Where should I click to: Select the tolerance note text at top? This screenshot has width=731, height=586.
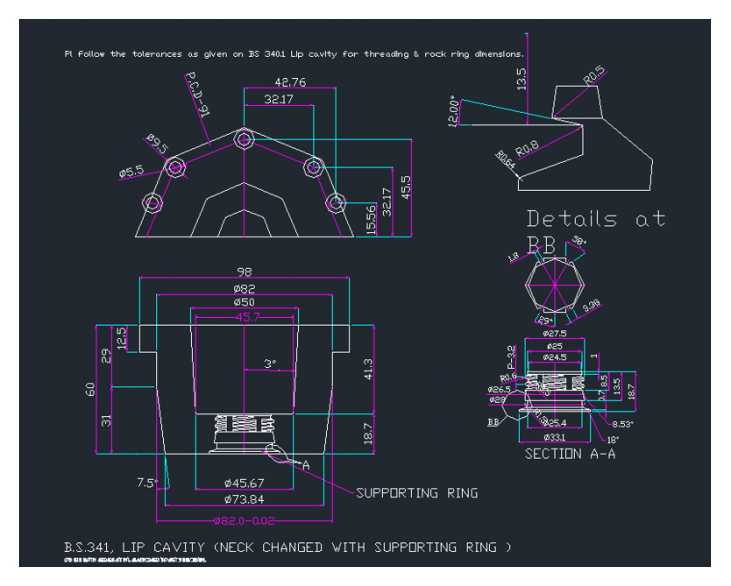[293, 54]
